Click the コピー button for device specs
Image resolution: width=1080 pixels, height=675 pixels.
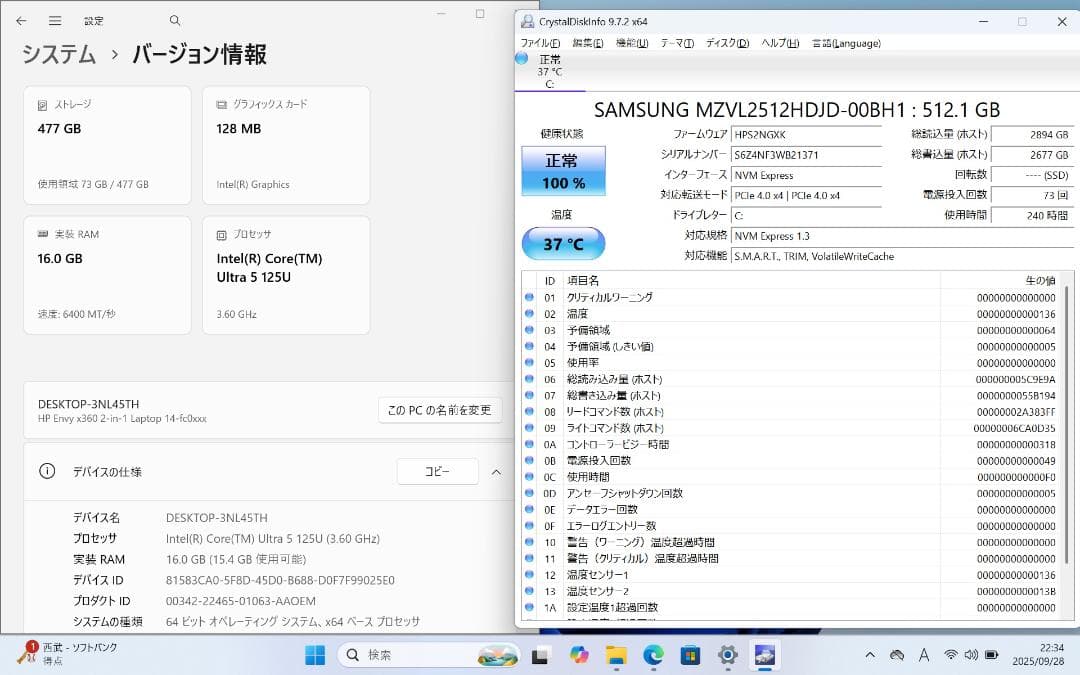pos(437,471)
